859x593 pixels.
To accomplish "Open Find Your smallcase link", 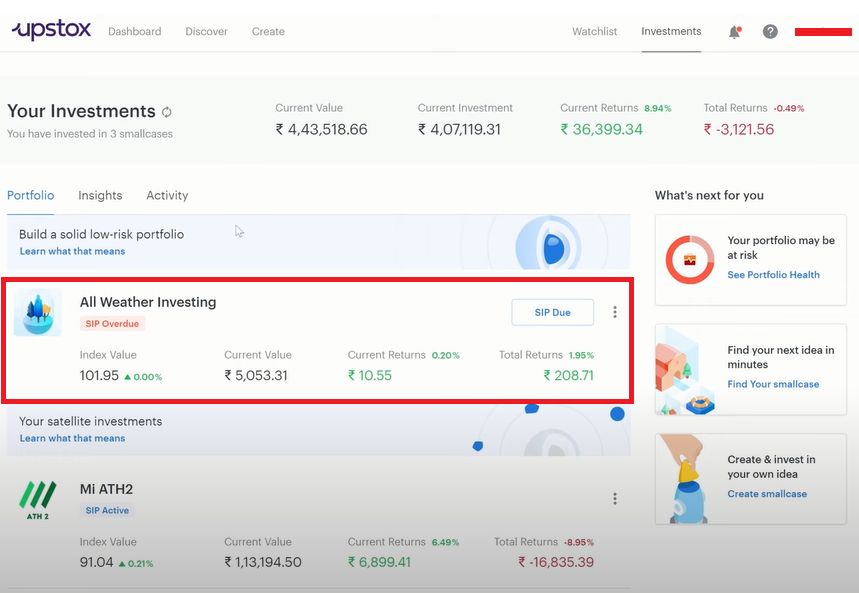I will pos(773,384).
